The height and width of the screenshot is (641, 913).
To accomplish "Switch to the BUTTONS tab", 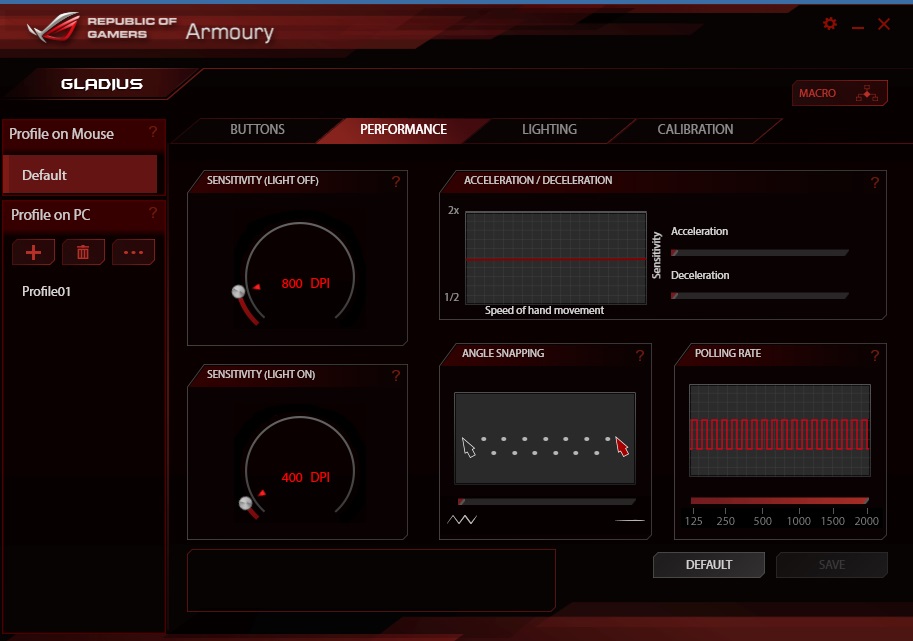I will (x=257, y=129).
